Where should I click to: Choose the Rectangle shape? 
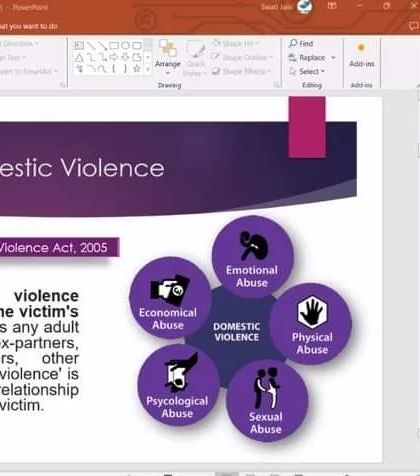[114, 45]
